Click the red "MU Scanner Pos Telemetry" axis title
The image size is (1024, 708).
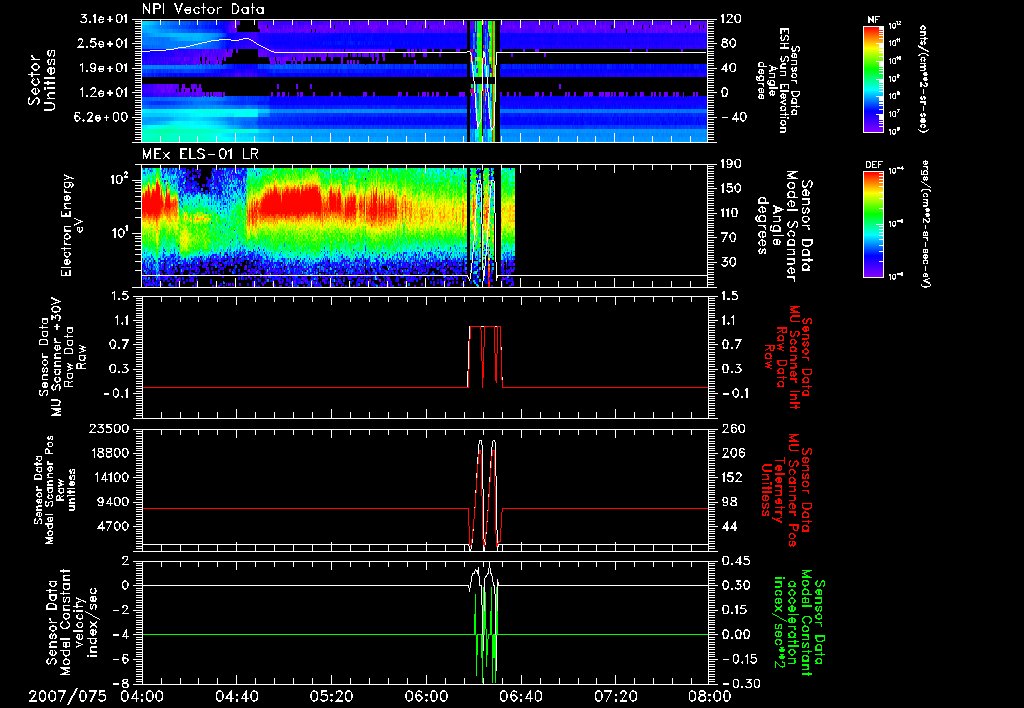click(x=785, y=490)
